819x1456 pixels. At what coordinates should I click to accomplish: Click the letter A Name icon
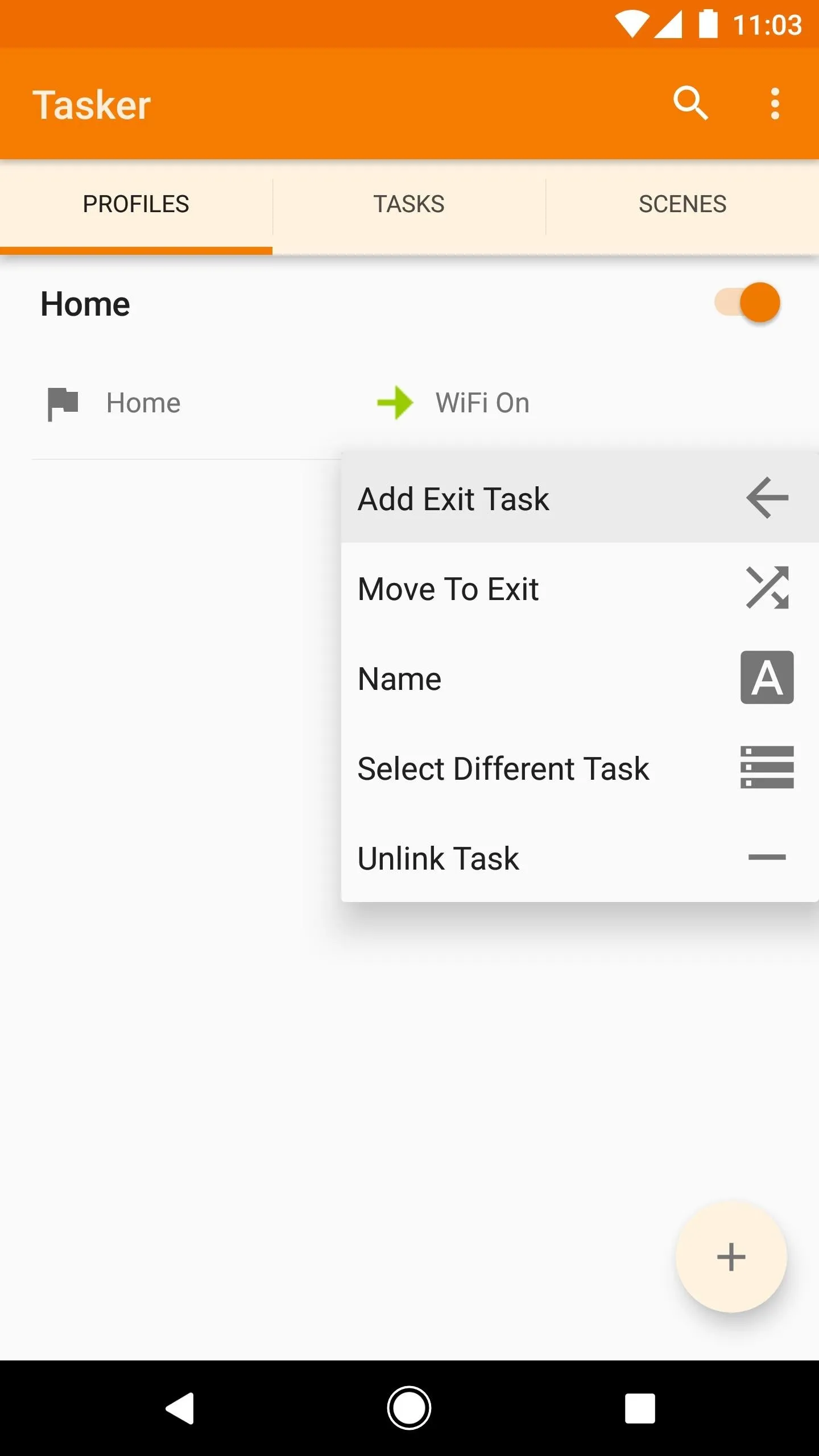767,677
